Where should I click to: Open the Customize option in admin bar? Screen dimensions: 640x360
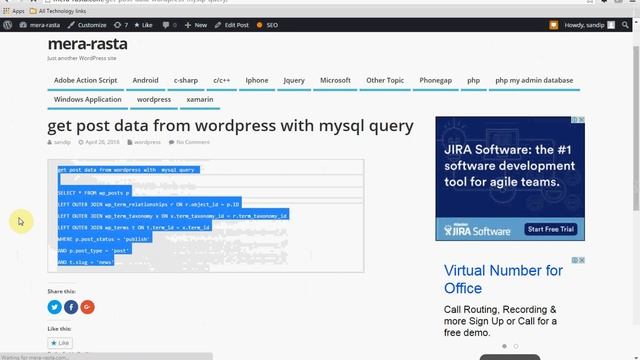pos(87,25)
